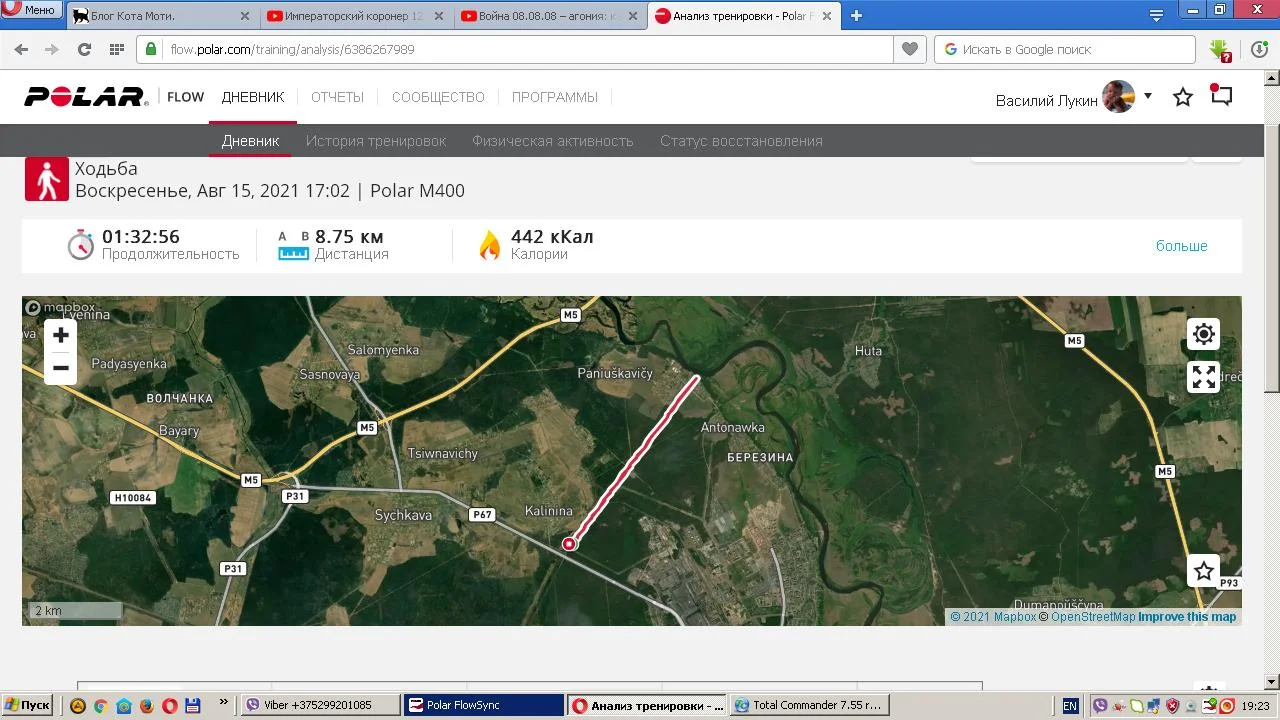
Task: Go back to the previous page
Action: [x=21, y=49]
